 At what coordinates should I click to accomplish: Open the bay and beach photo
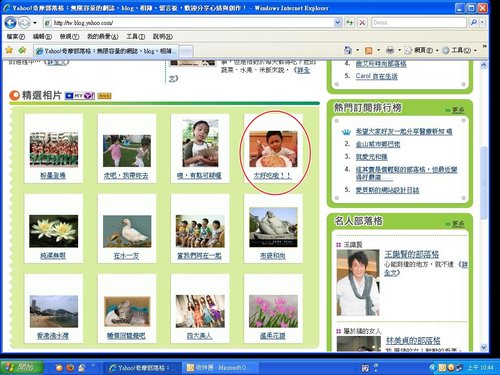coord(54,311)
